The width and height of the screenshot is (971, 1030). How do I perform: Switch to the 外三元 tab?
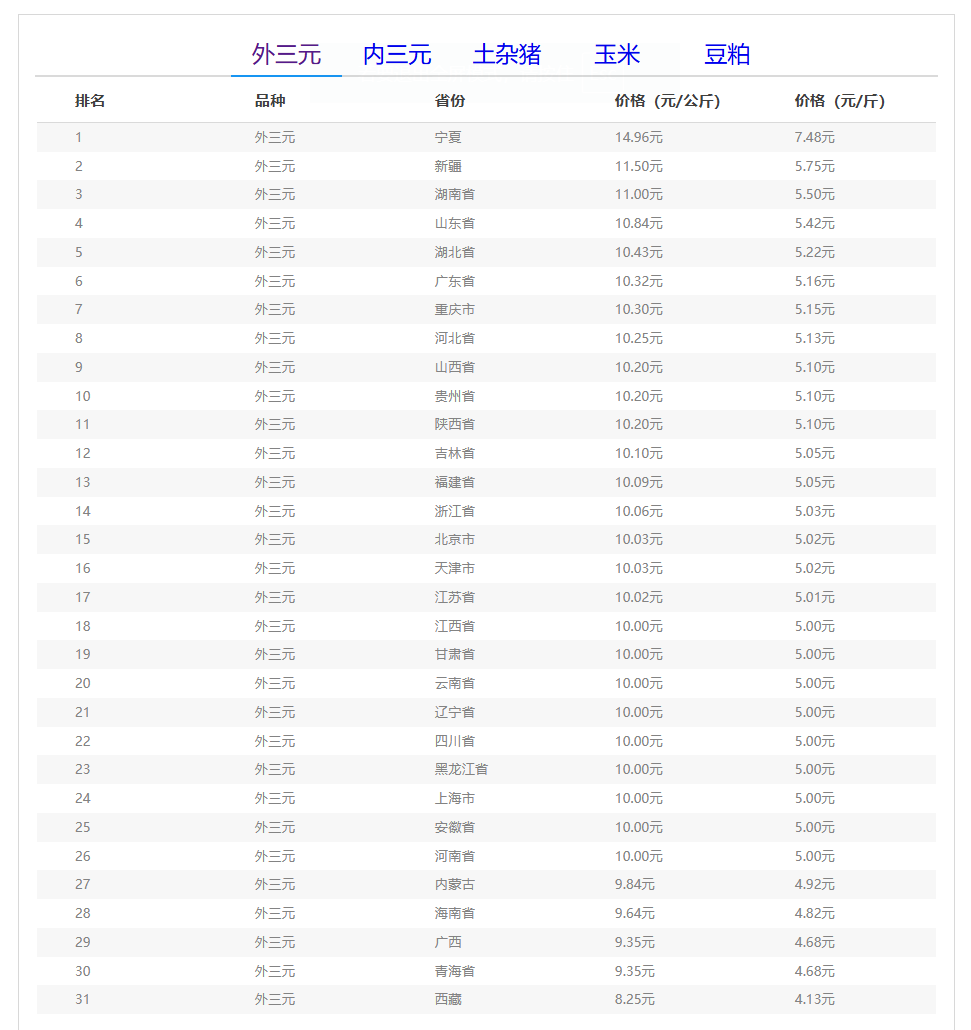[x=286, y=54]
